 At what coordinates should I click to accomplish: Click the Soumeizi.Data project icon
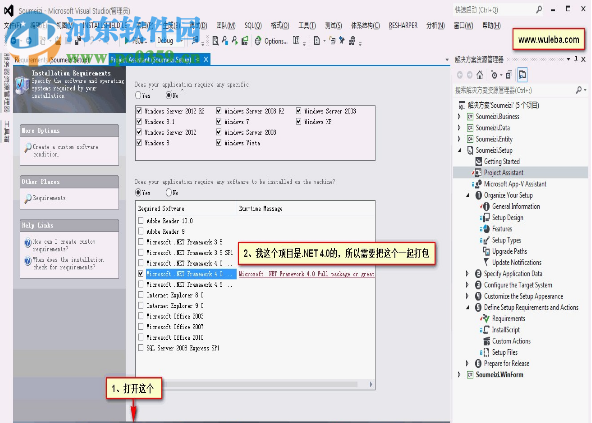pyautogui.click(x=470, y=128)
